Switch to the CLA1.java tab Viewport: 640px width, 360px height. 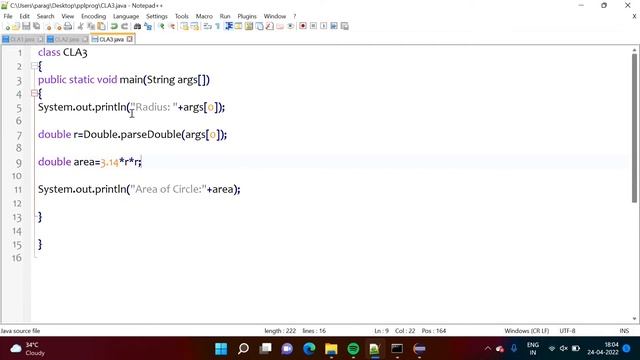click(22, 39)
